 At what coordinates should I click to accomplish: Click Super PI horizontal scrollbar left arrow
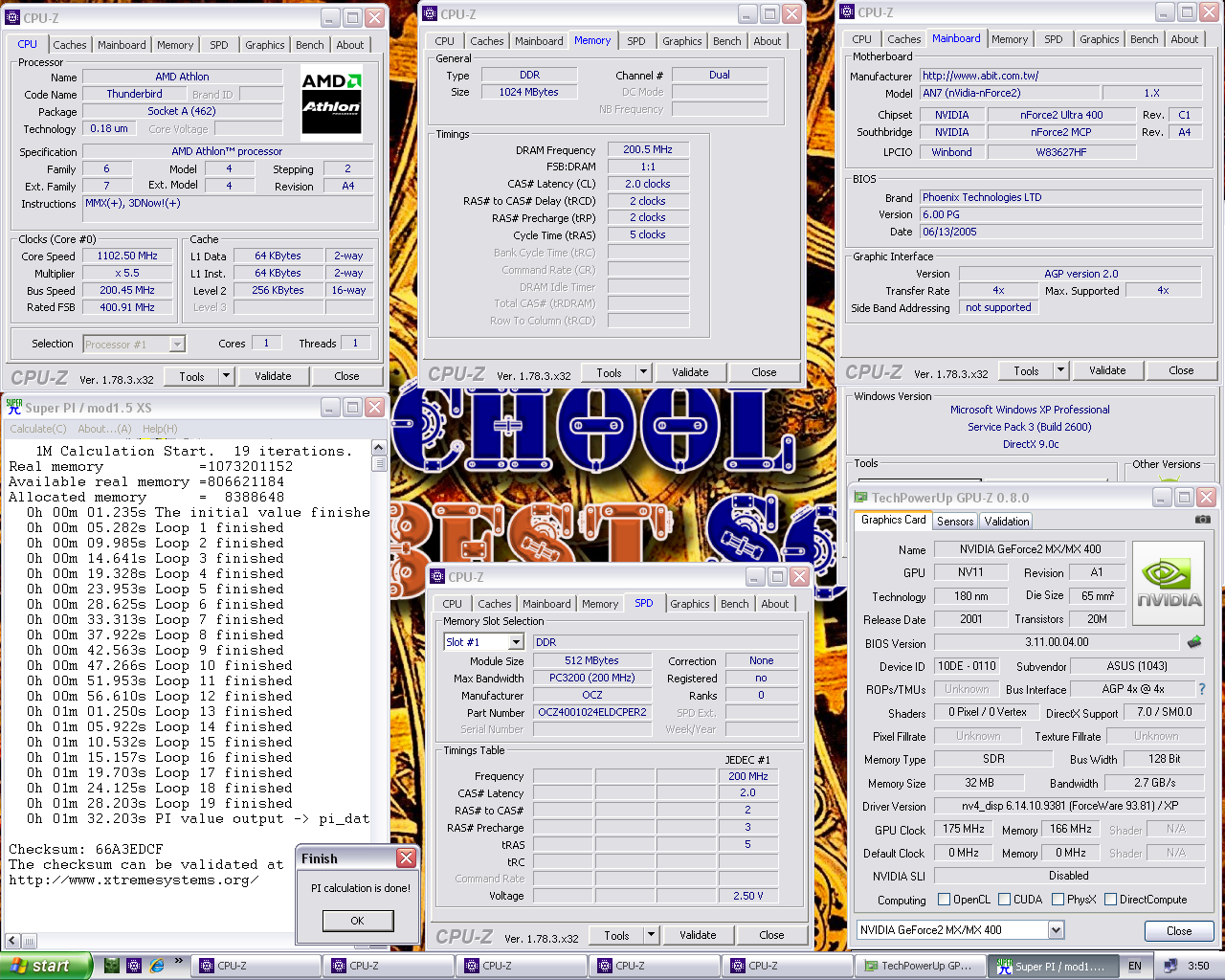(x=13, y=941)
